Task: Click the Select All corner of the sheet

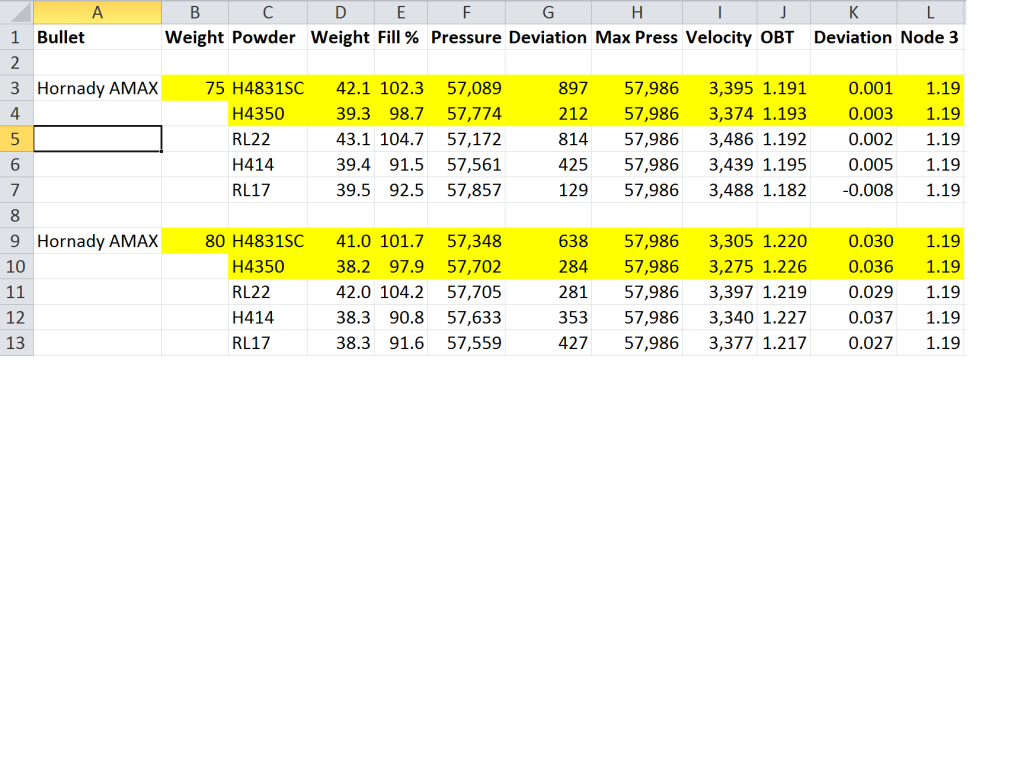Action: coord(16,12)
